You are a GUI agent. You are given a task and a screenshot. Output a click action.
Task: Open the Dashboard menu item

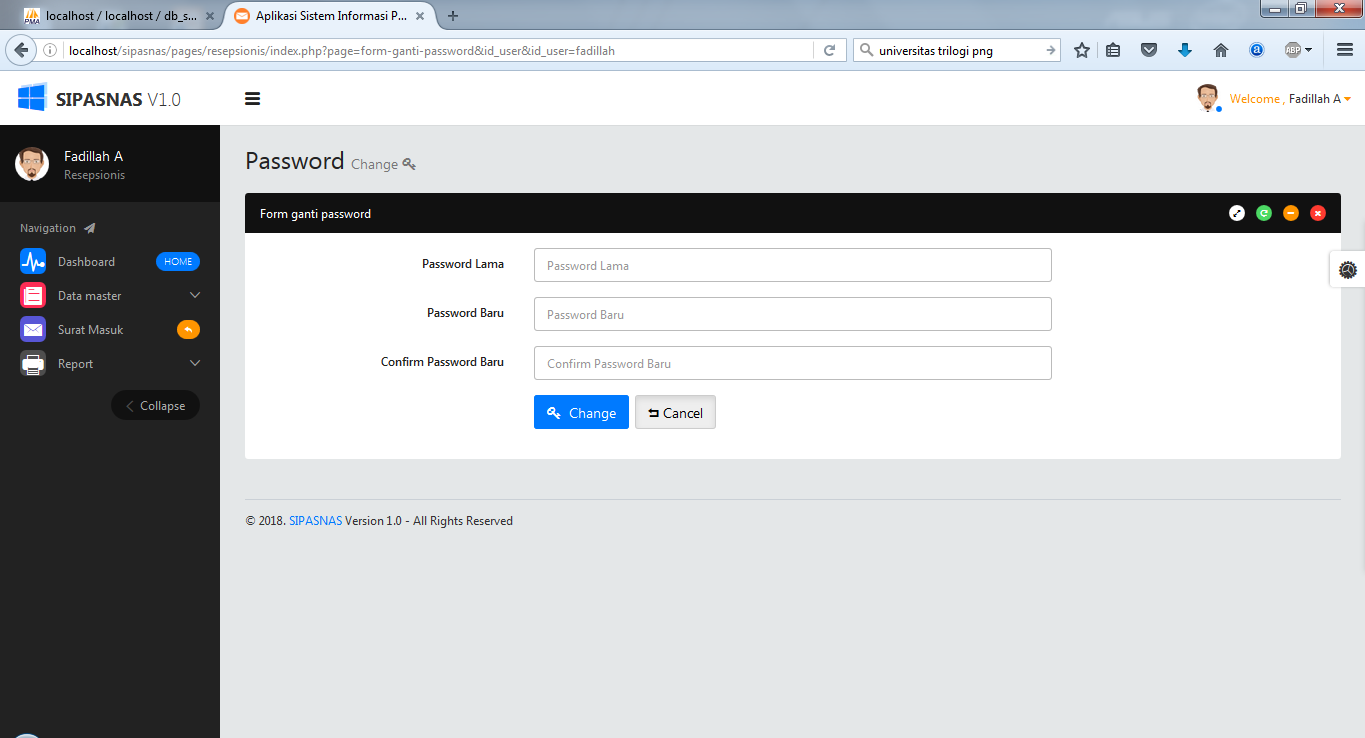click(86, 262)
